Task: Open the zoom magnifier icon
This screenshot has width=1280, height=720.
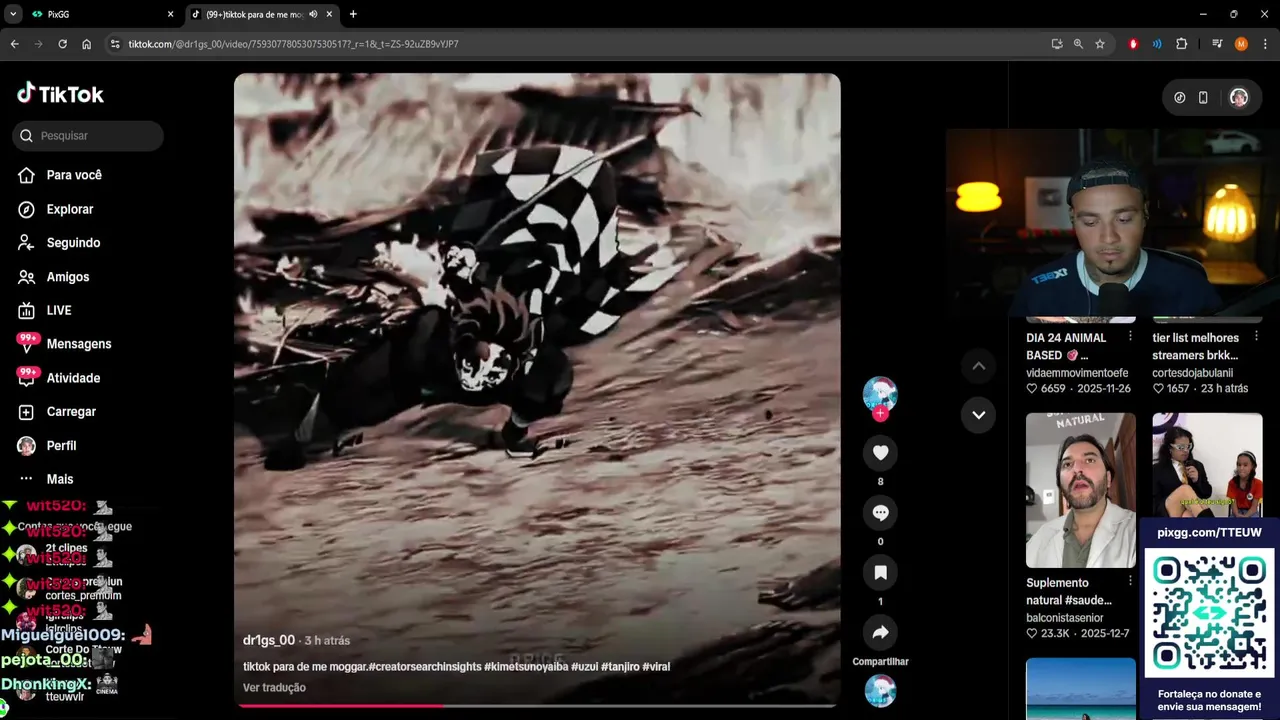Action: pyautogui.click(x=1078, y=44)
